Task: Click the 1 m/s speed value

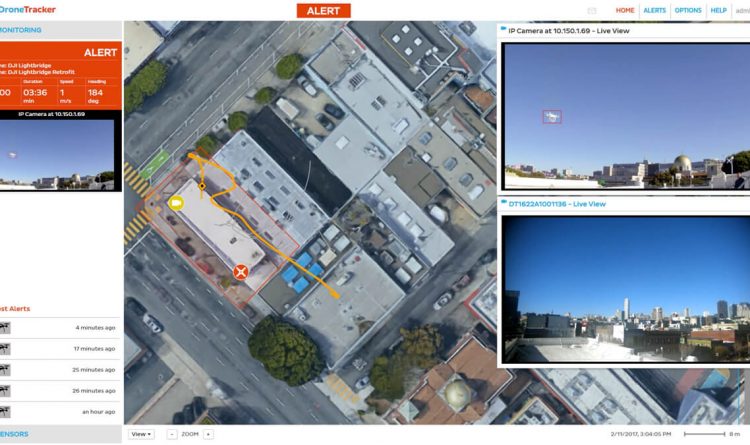Action: pyautogui.click(x=62, y=92)
